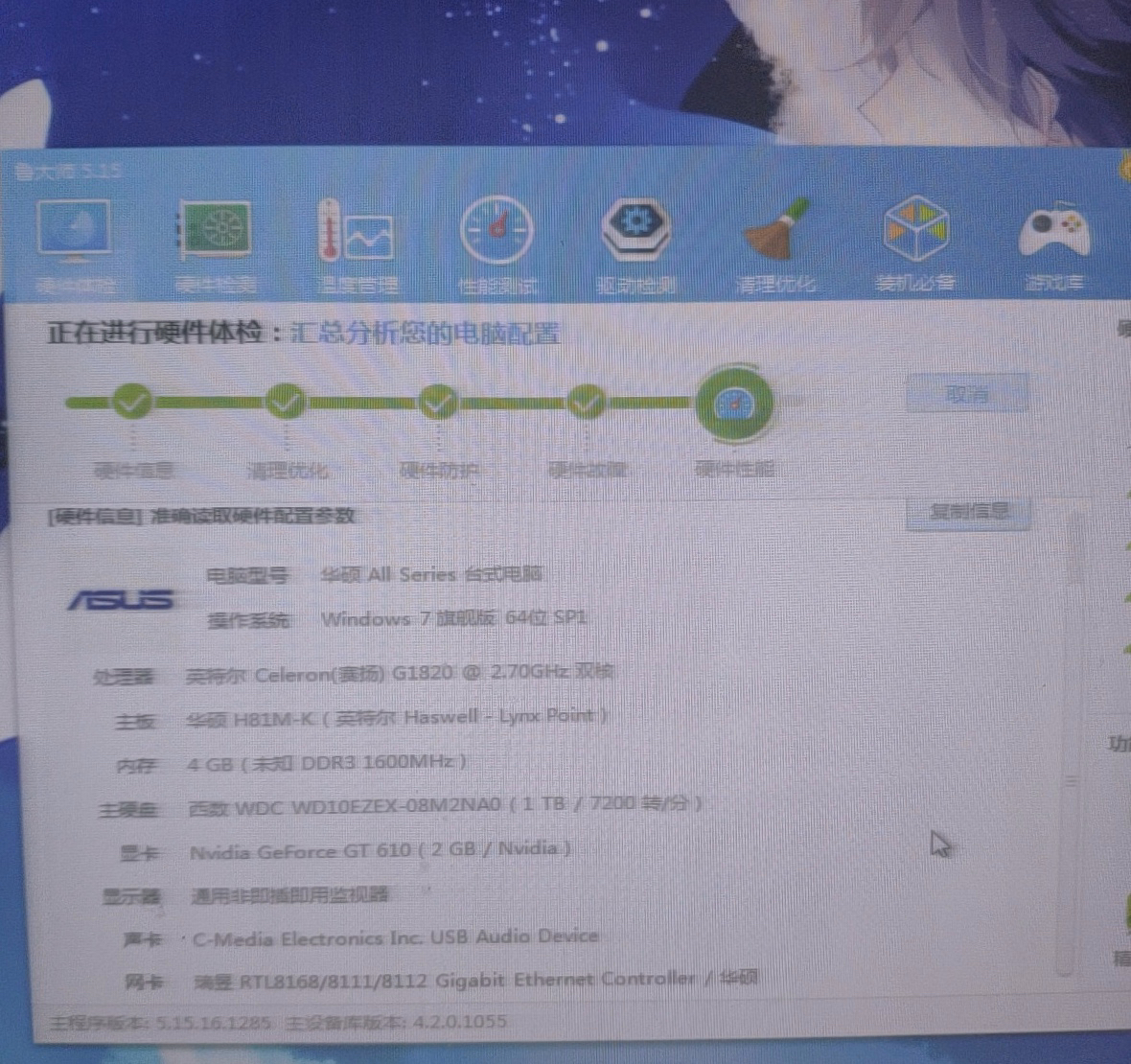Screen dimensions: 1131x1064
Task: Click the 通用非即插即用监视器 monitor entry
Action: 289,895
